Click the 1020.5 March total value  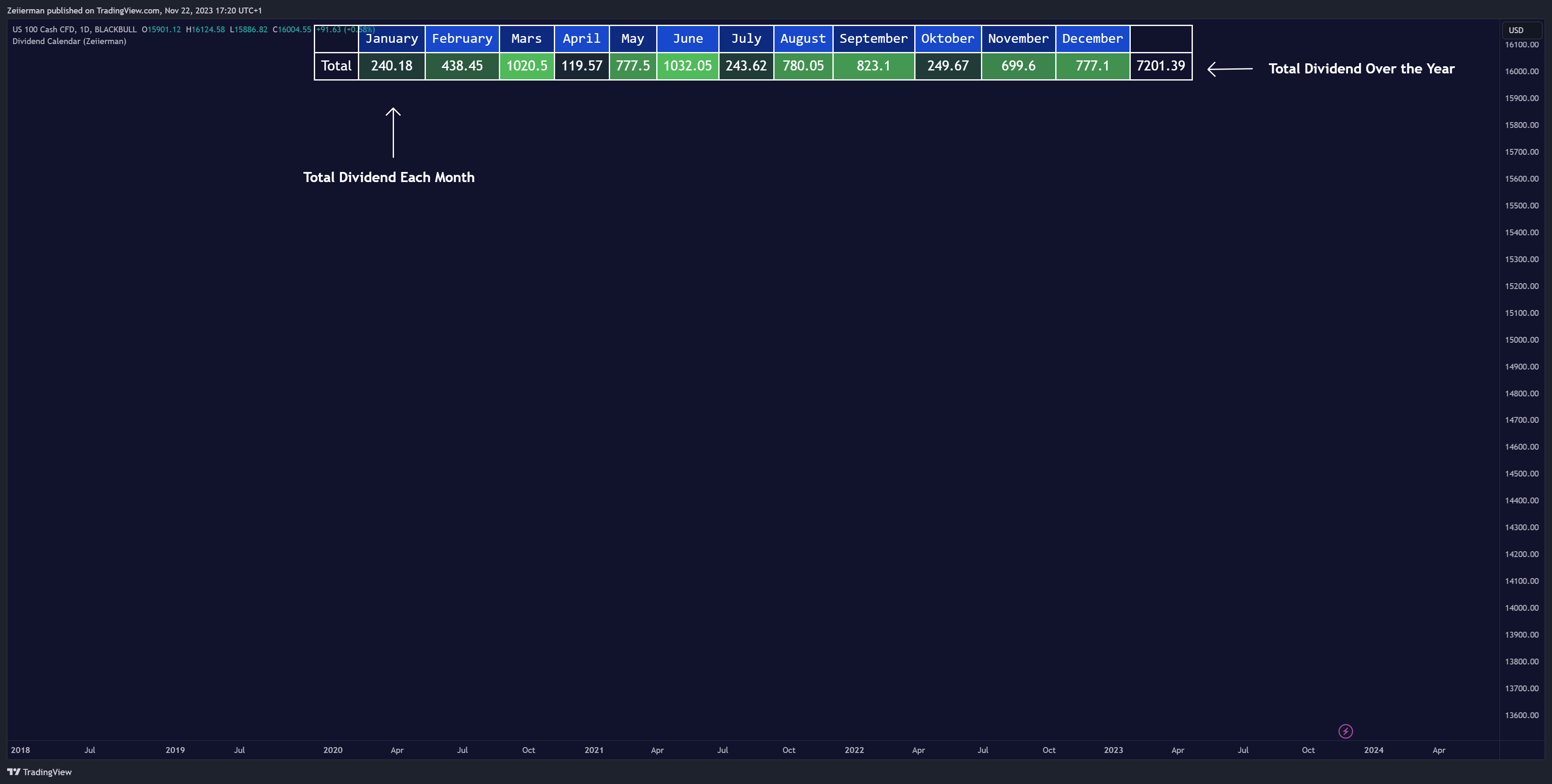tap(527, 65)
